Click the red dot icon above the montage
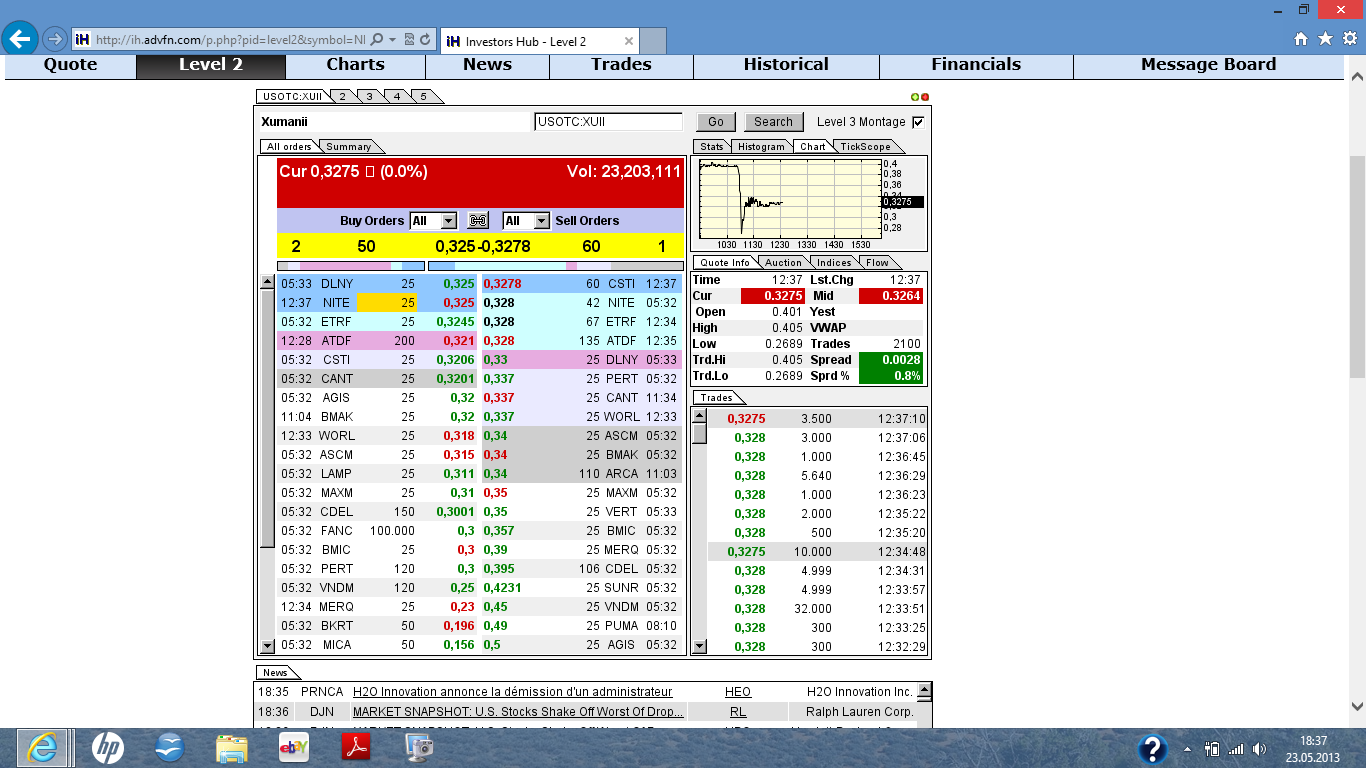The image size is (1366, 768). (x=925, y=97)
